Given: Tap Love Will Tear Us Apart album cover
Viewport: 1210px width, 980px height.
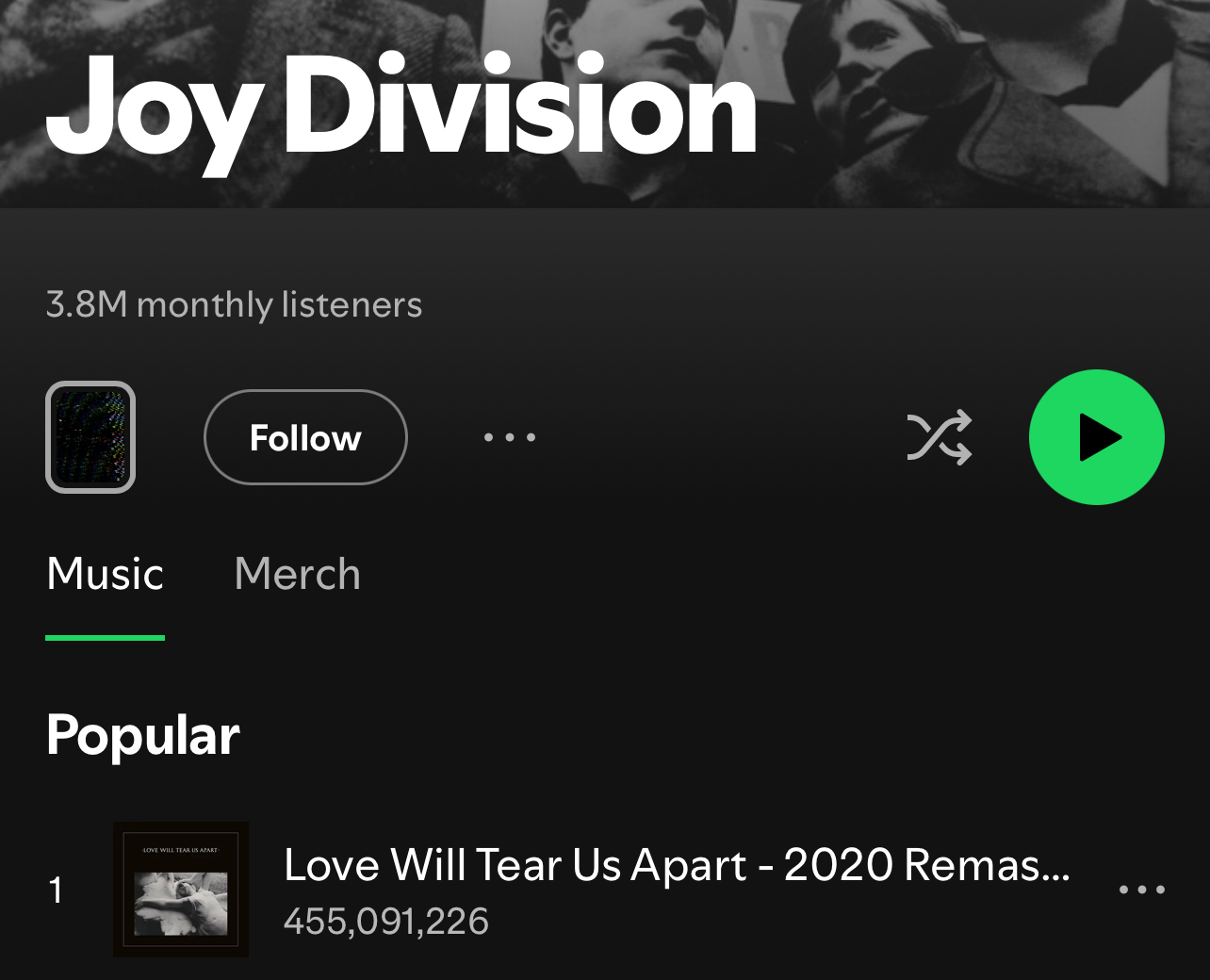Looking at the screenshot, I should (x=181, y=890).
